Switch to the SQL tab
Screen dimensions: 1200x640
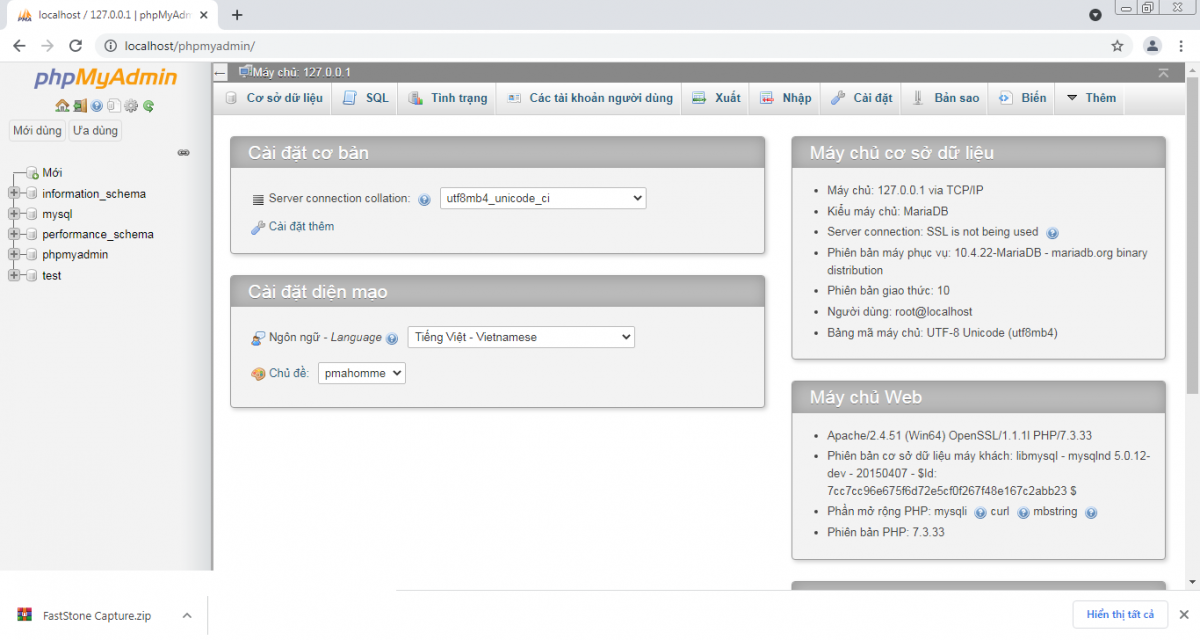pos(366,98)
